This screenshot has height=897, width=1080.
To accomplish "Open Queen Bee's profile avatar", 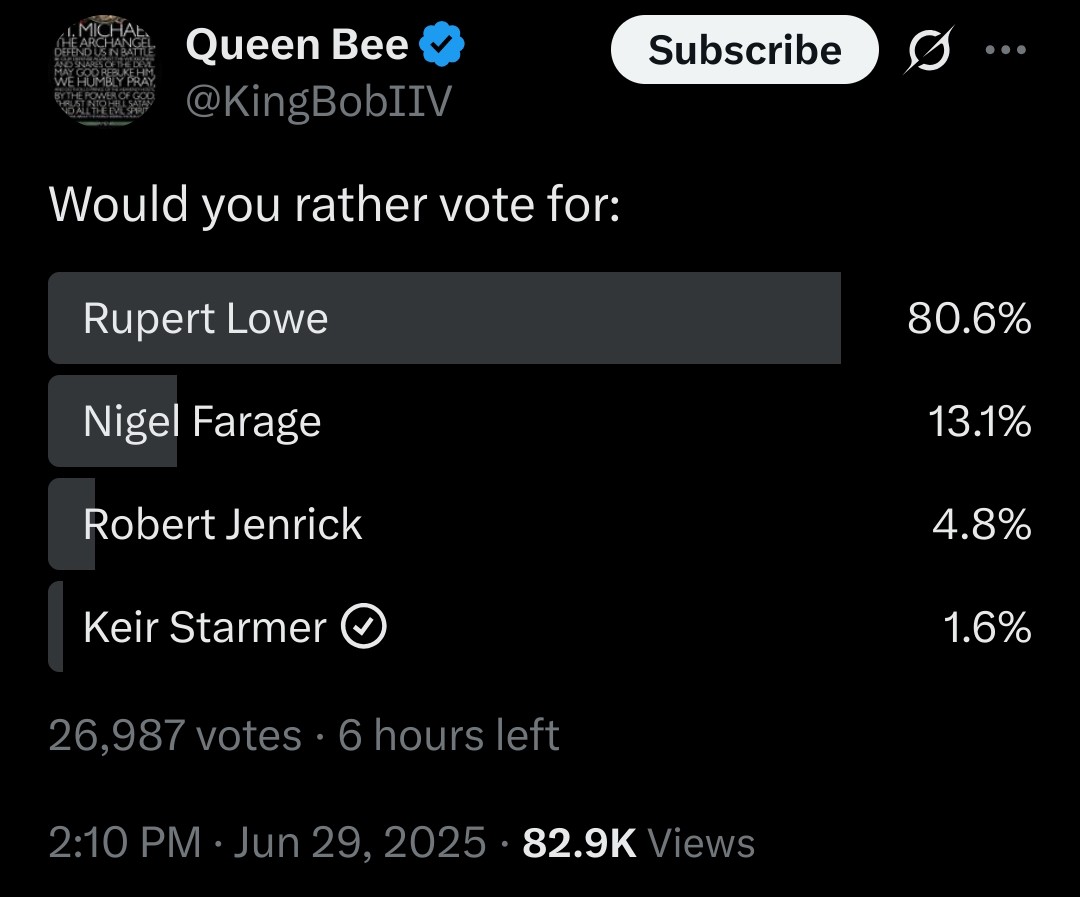I will pos(105,71).
